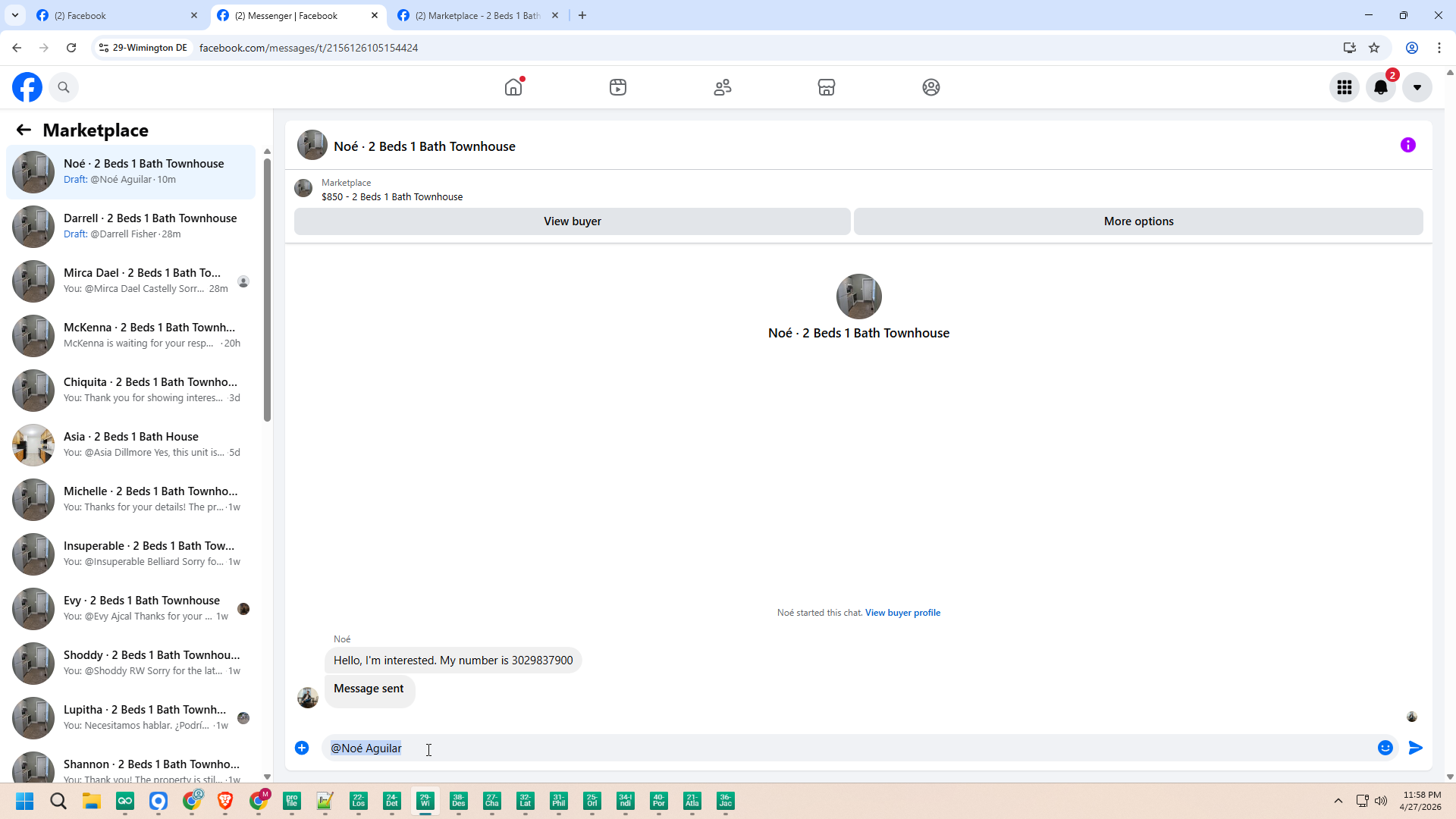The image size is (1456, 819).
Task: Open the Mirca Dael conversation
Action: coord(131,281)
